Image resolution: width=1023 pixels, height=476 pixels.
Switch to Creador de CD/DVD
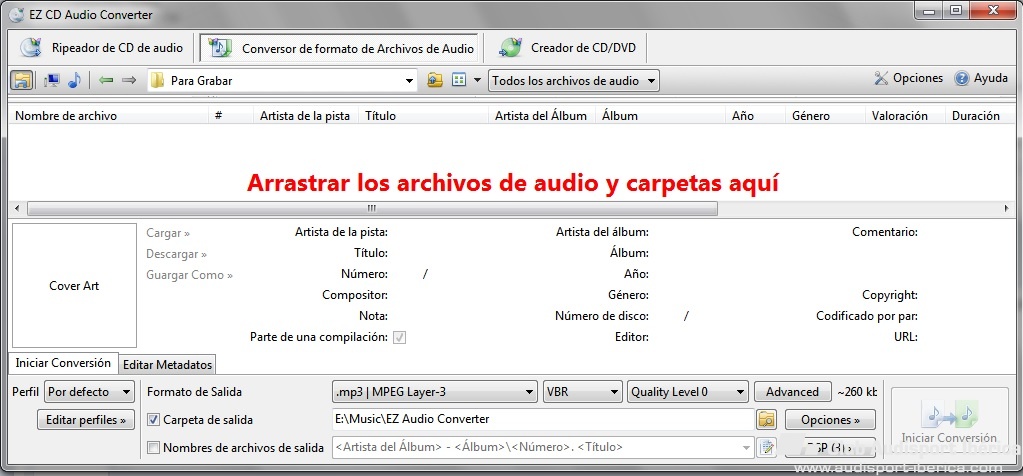coord(566,48)
